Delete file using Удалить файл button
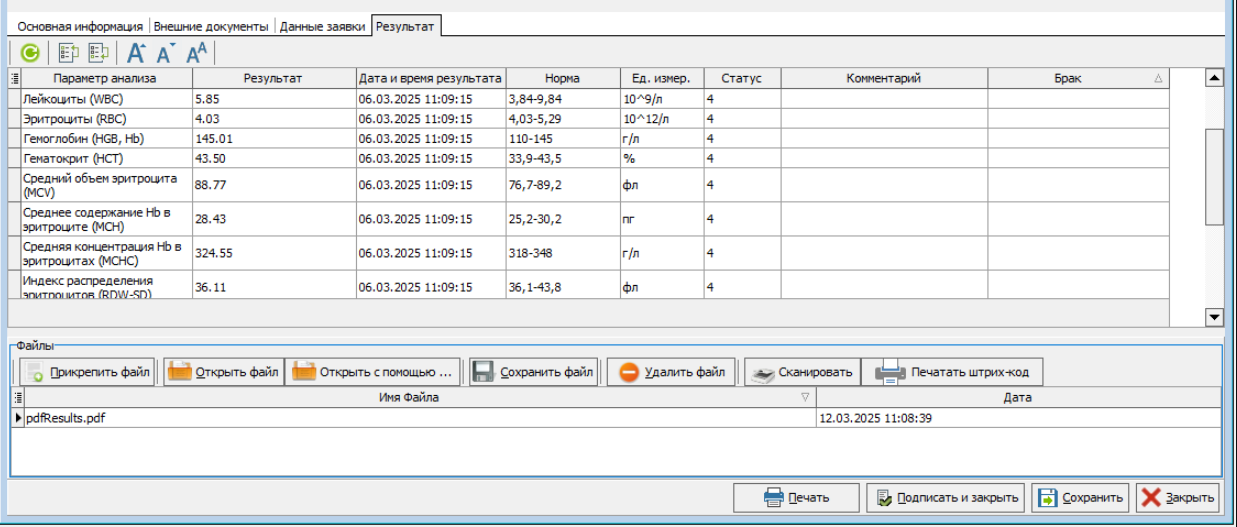Viewport: 1237px width, 527px height. [672, 373]
